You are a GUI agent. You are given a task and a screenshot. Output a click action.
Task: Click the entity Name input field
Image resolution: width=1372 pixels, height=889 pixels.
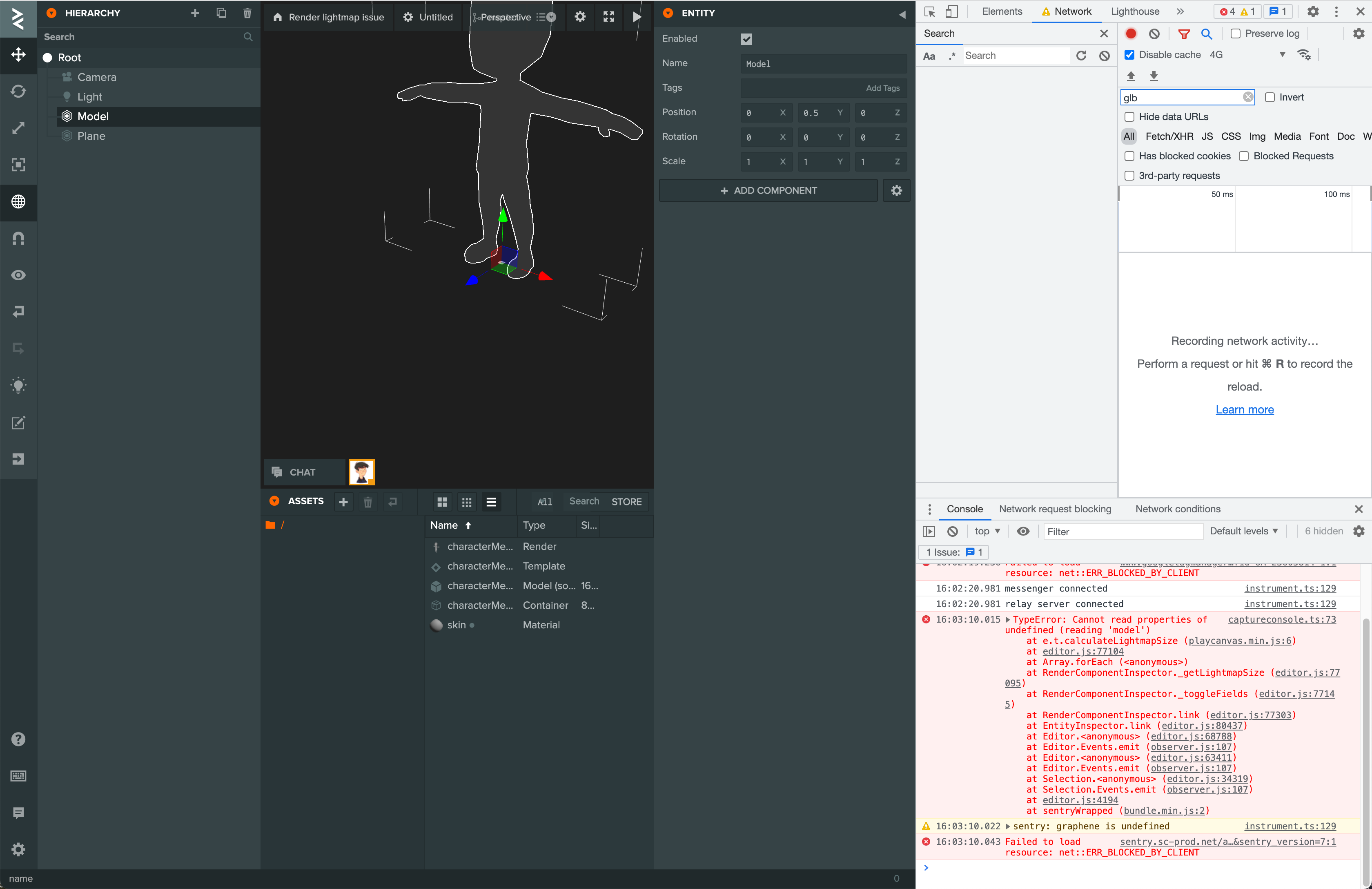[x=823, y=64]
